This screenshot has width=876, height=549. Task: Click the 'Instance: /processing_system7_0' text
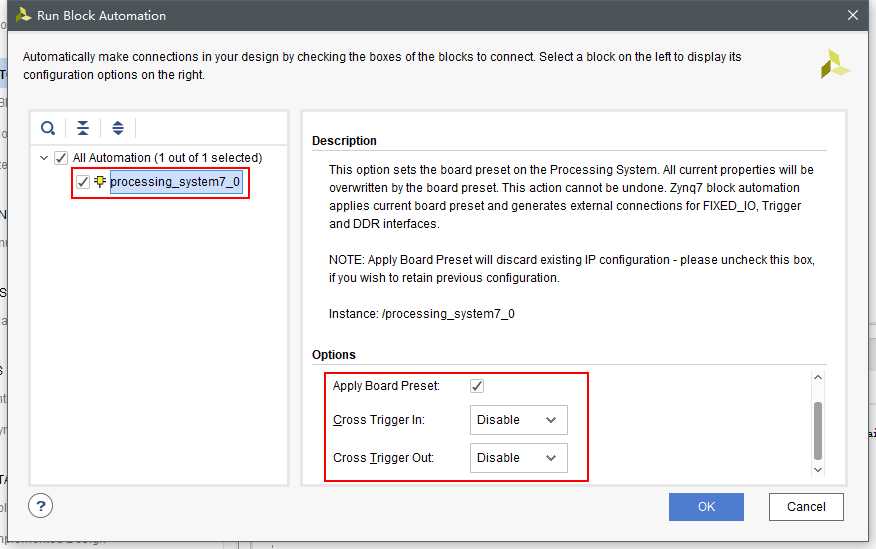pyautogui.click(x=422, y=314)
